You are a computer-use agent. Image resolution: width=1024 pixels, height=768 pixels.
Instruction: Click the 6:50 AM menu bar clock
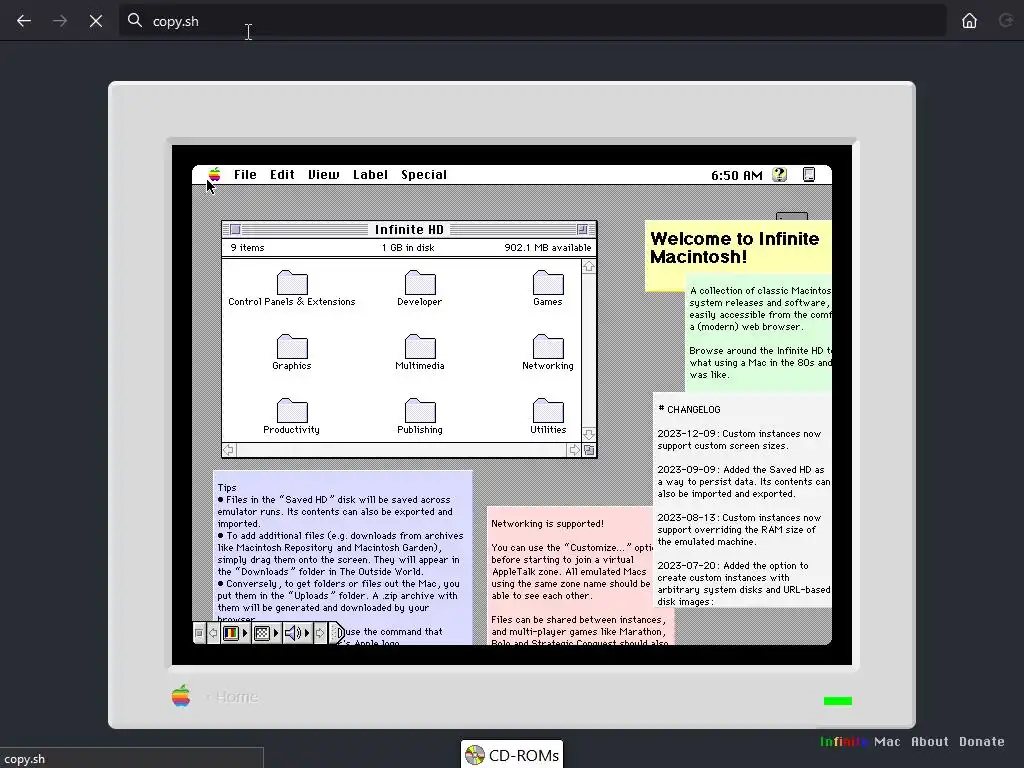tap(737, 175)
